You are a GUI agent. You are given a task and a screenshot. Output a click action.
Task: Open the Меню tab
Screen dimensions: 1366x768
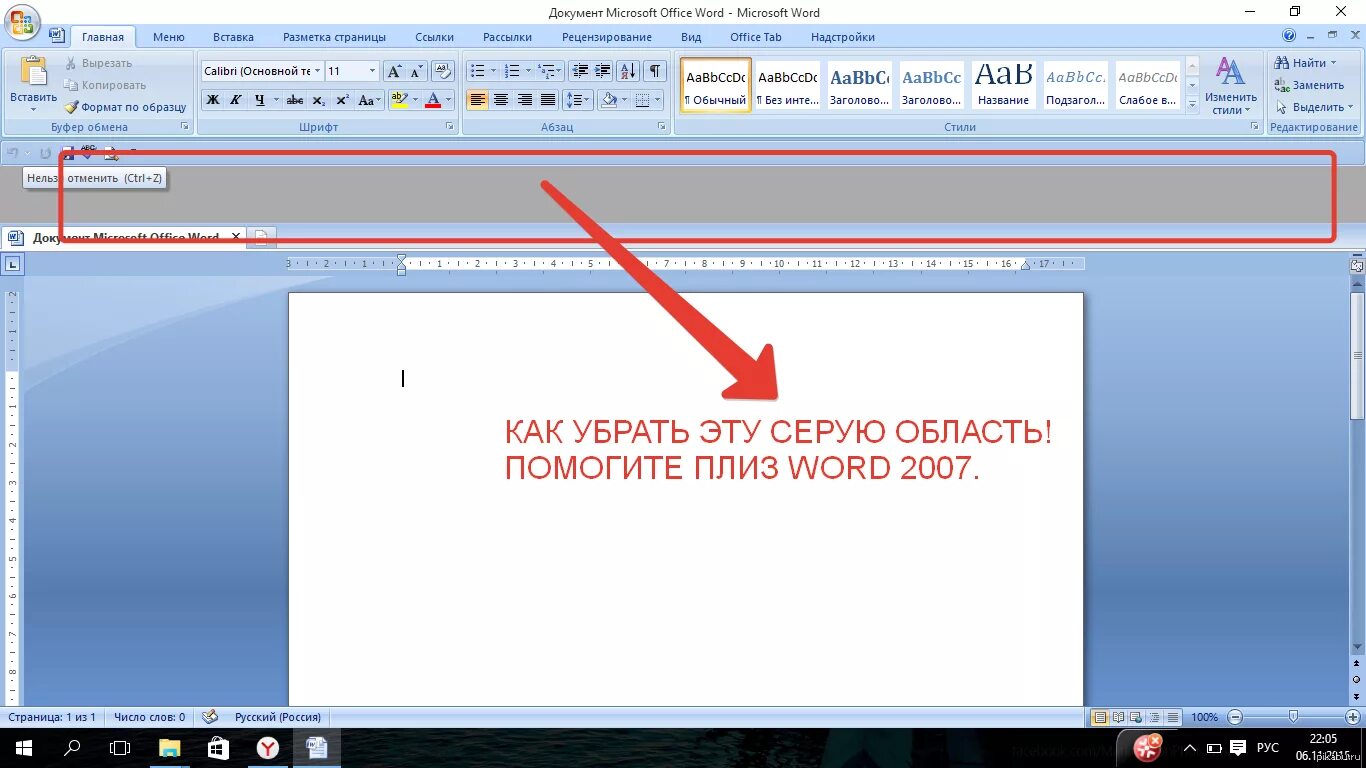[x=169, y=37]
